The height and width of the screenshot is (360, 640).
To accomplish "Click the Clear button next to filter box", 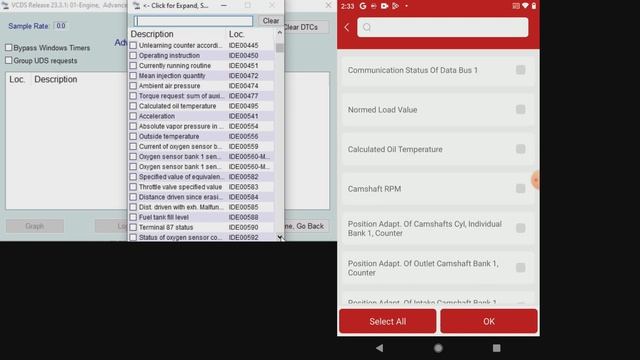I will 271,21.
